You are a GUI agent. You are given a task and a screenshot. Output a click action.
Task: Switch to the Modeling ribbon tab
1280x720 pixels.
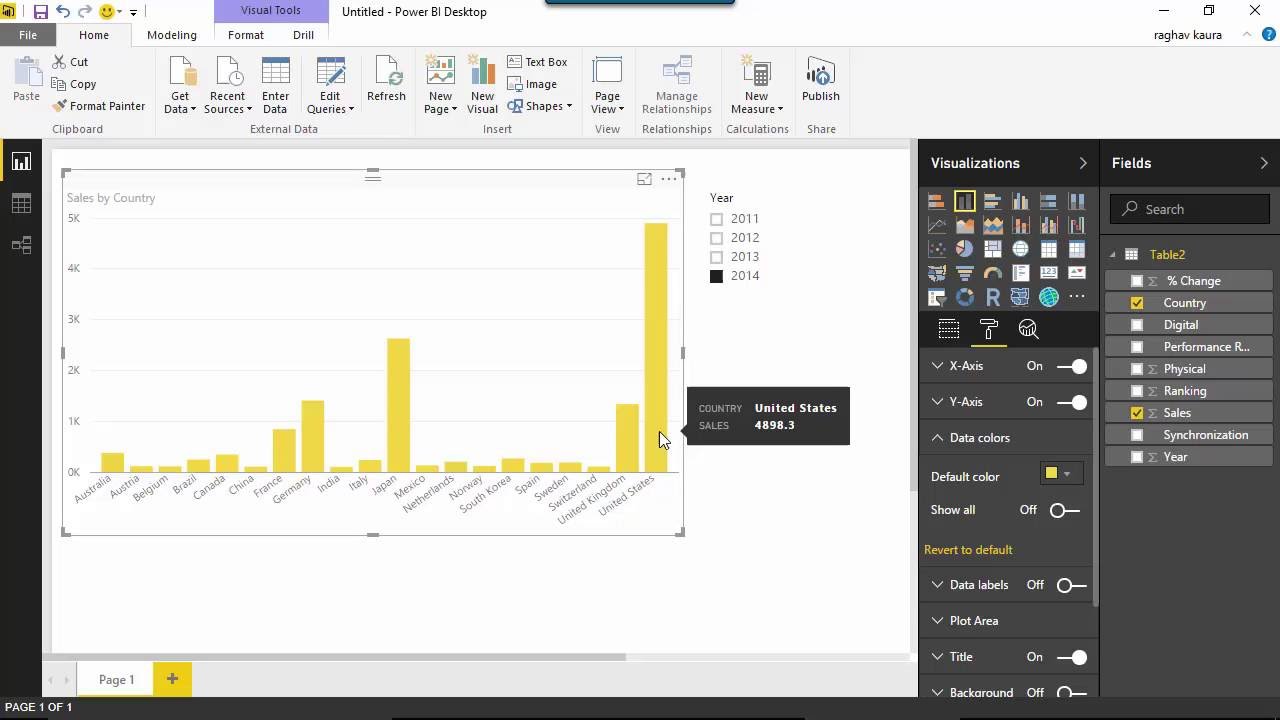tap(172, 35)
